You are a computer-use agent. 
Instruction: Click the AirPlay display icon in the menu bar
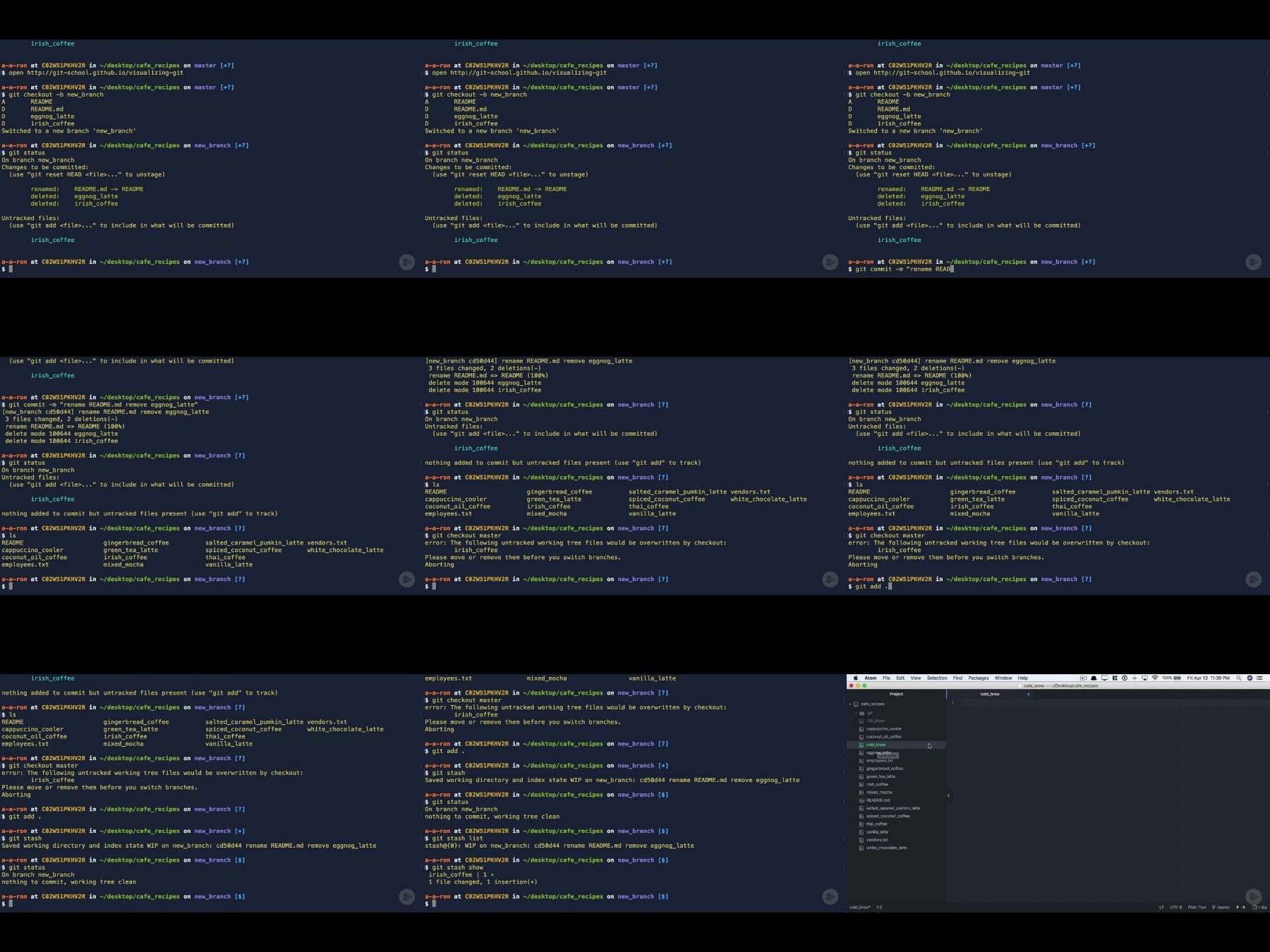coord(1144,678)
